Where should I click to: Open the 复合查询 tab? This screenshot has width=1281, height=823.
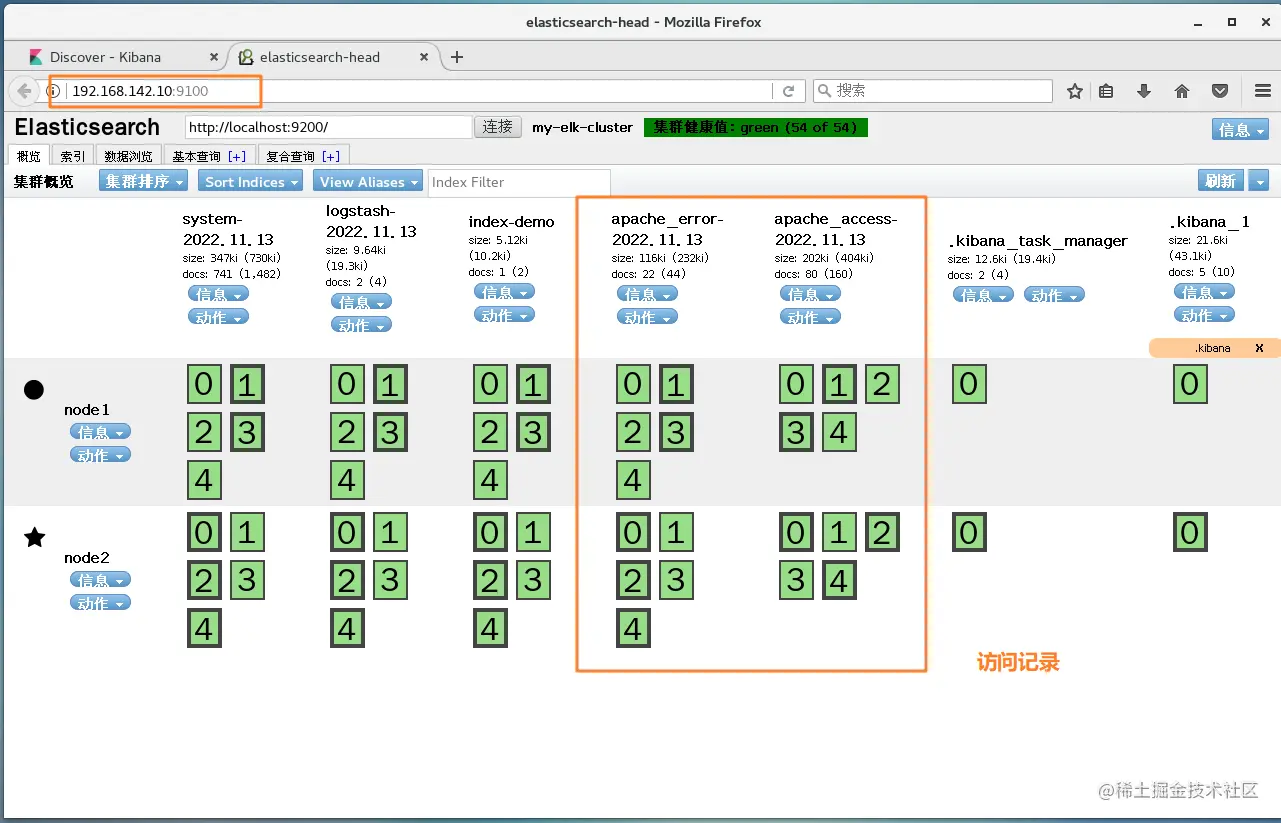click(302, 156)
